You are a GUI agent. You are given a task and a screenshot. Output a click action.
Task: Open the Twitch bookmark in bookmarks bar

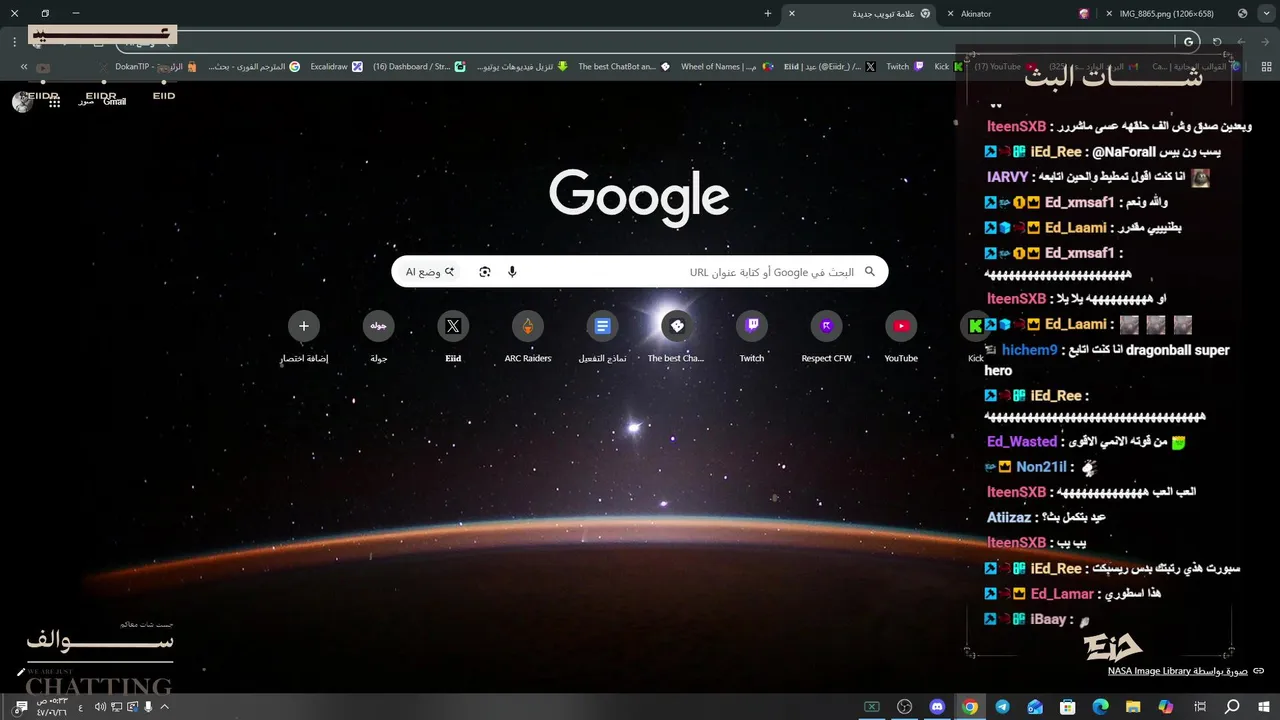[x=905, y=67]
